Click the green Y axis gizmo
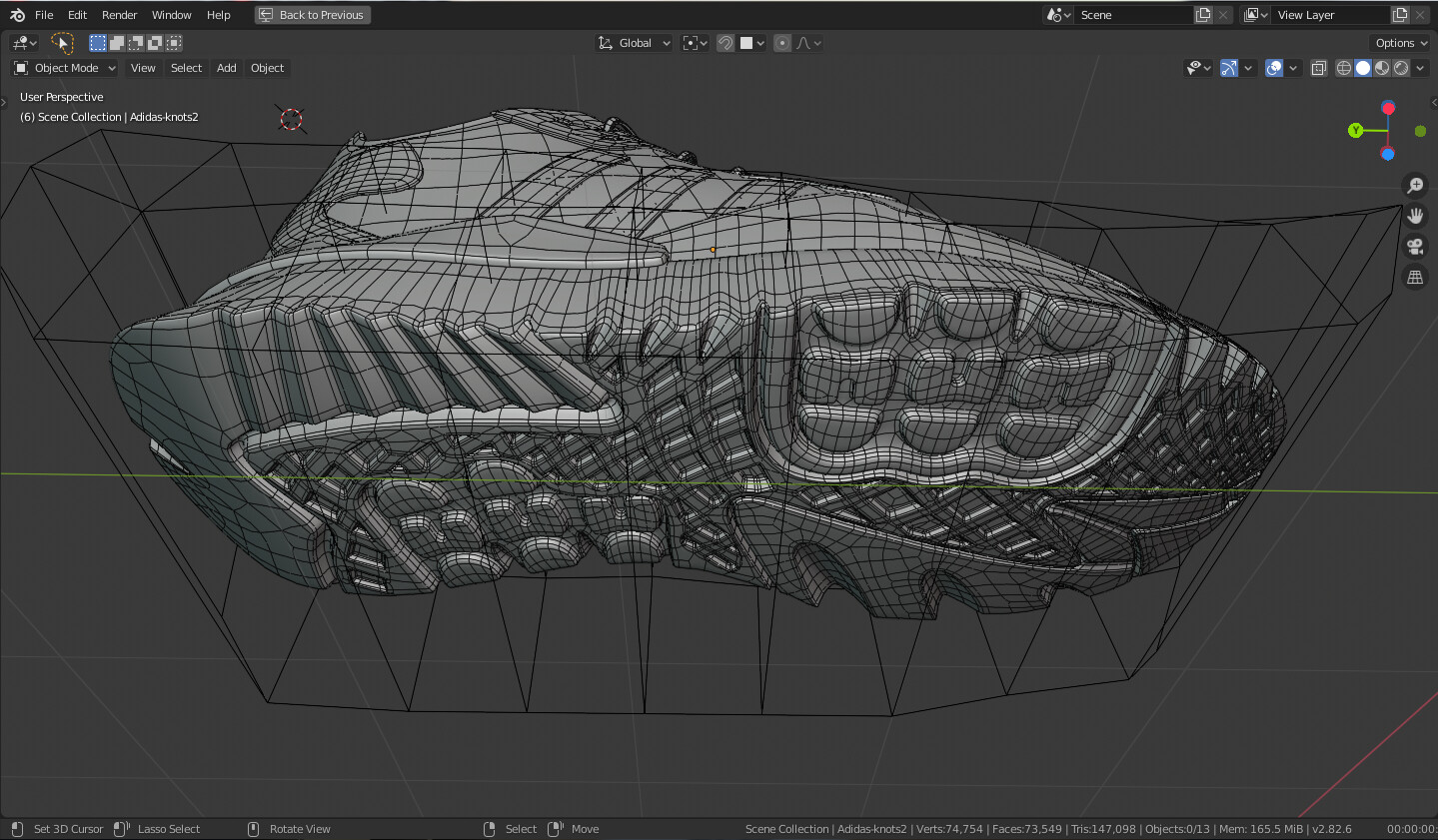The width and height of the screenshot is (1438, 840). point(1356,131)
